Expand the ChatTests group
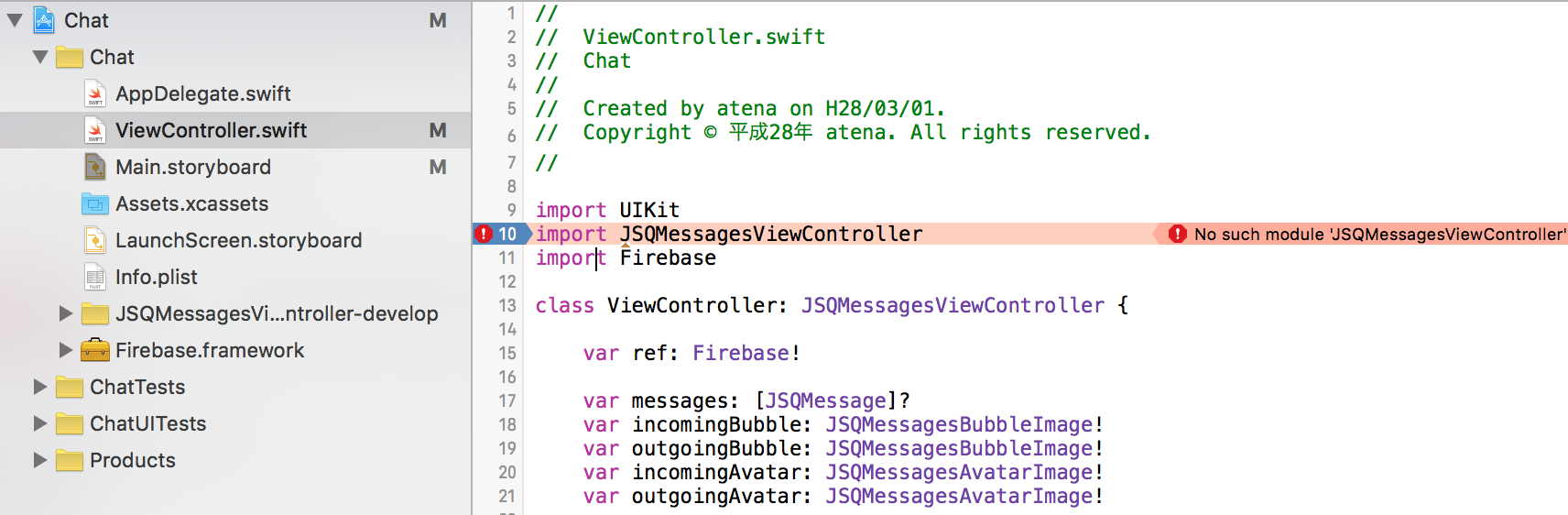This screenshot has height=515, width=1568. click(x=40, y=387)
